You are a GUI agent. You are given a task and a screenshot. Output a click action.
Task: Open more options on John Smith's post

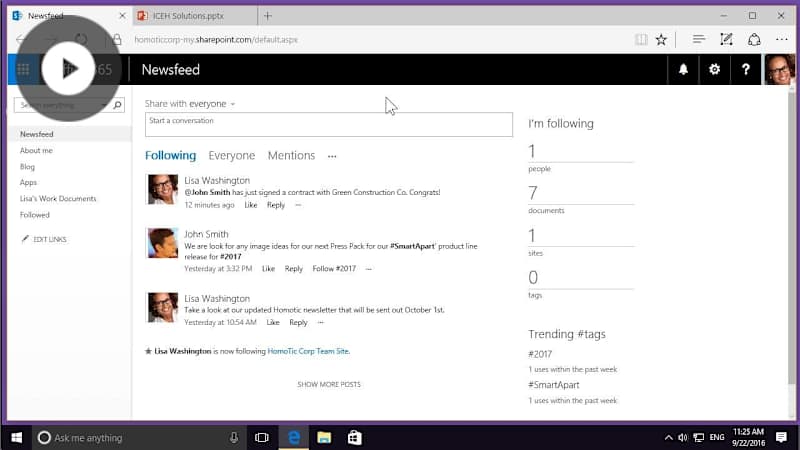coord(369,269)
